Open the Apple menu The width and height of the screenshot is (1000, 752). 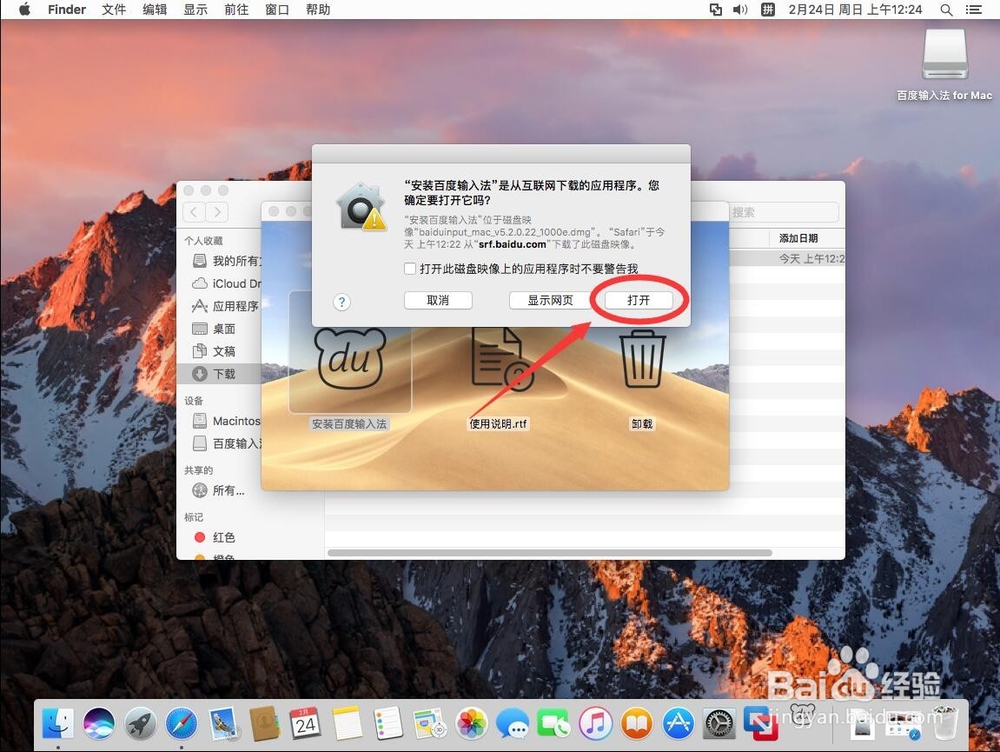pyautogui.click(x=24, y=10)
